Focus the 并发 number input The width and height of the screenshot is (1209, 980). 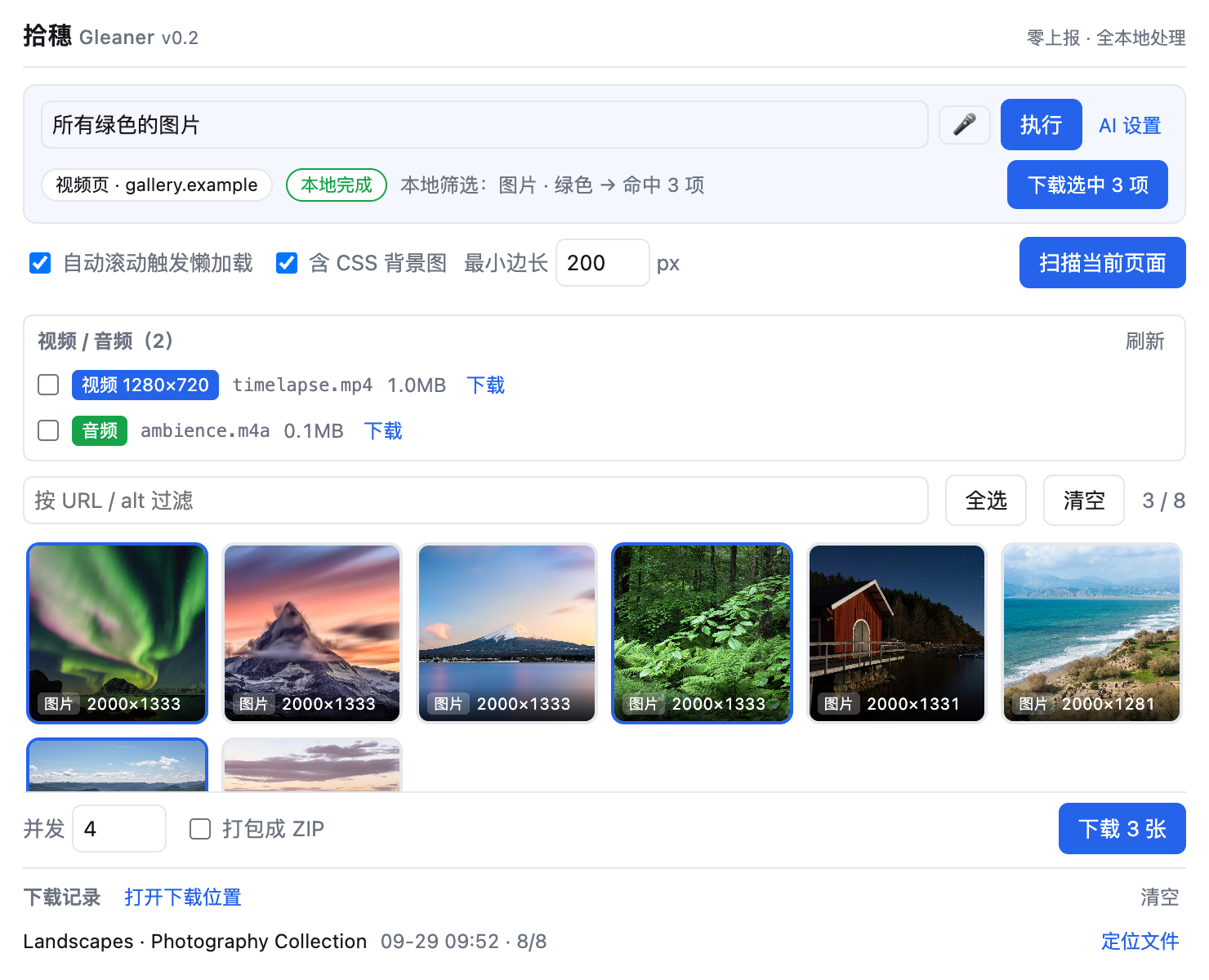[x=119, y=829]
